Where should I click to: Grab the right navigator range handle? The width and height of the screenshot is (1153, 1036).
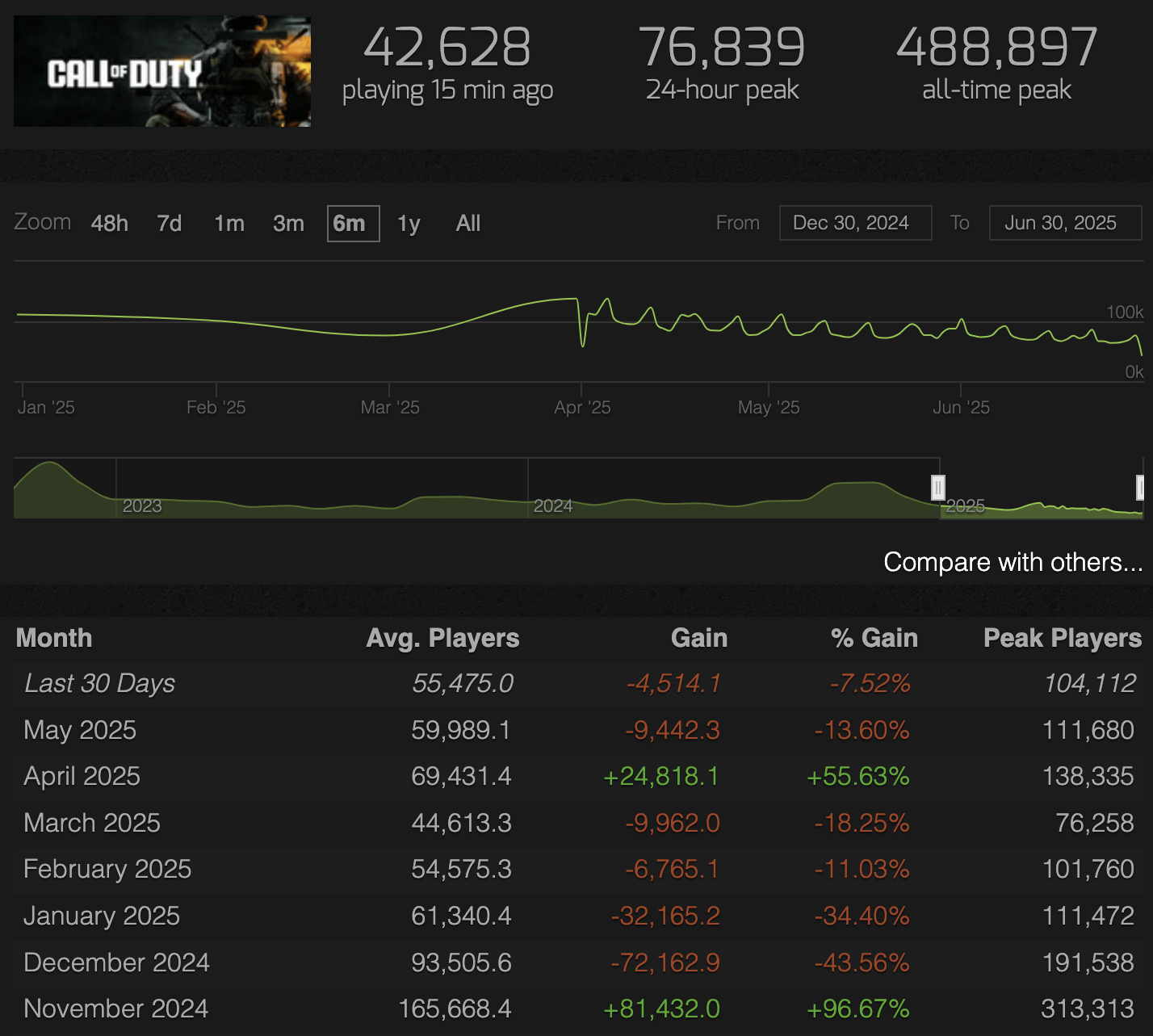click(x=1141, y=488)
